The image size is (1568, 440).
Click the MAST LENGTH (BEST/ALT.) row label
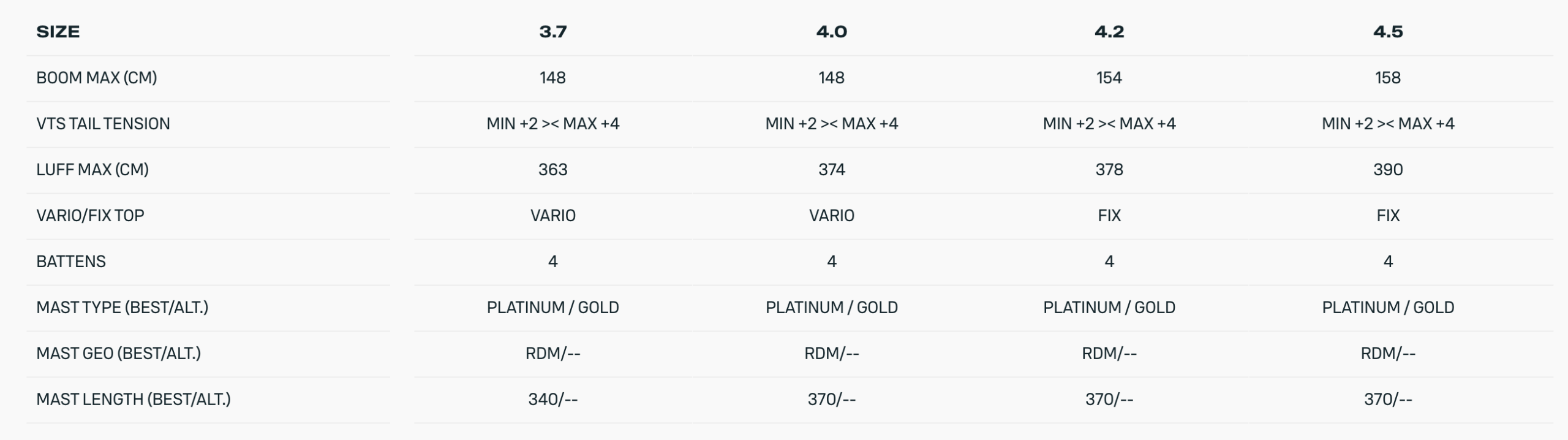click(134, 400)
